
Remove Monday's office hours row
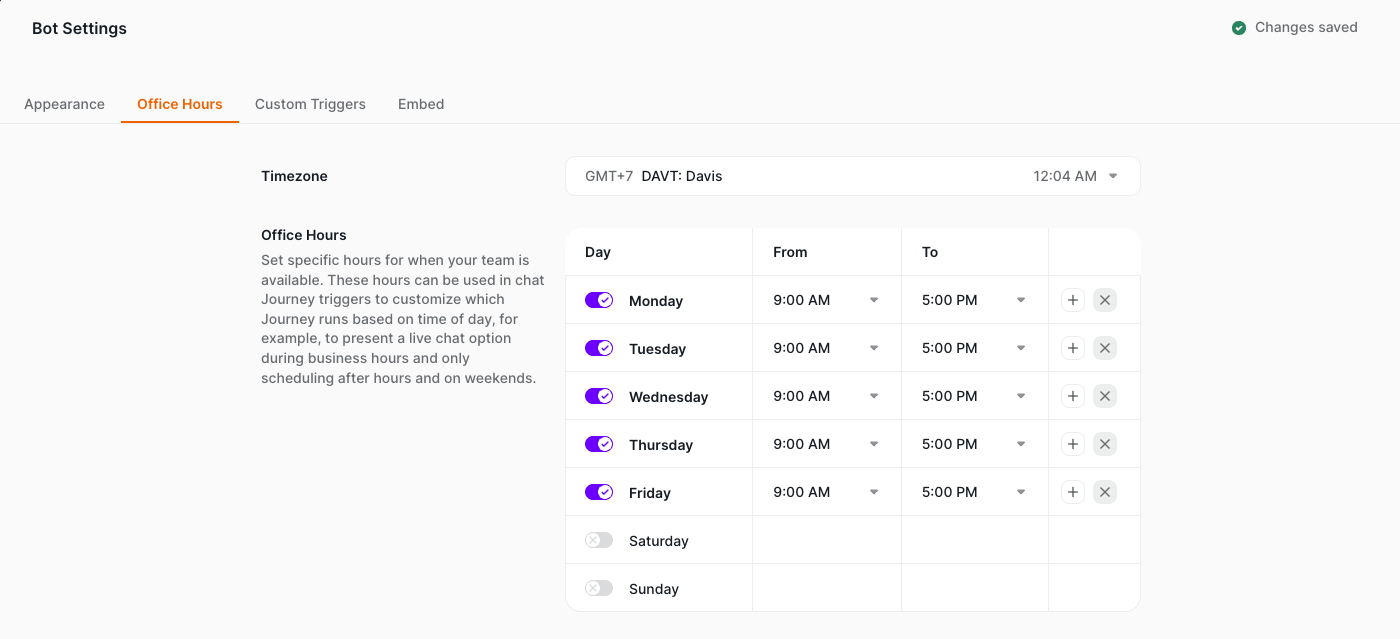coord(1105,300)
